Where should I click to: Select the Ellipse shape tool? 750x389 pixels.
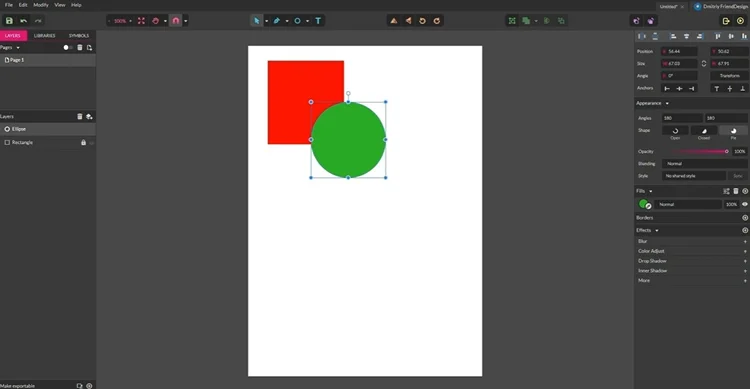click(x=297, y=21)
